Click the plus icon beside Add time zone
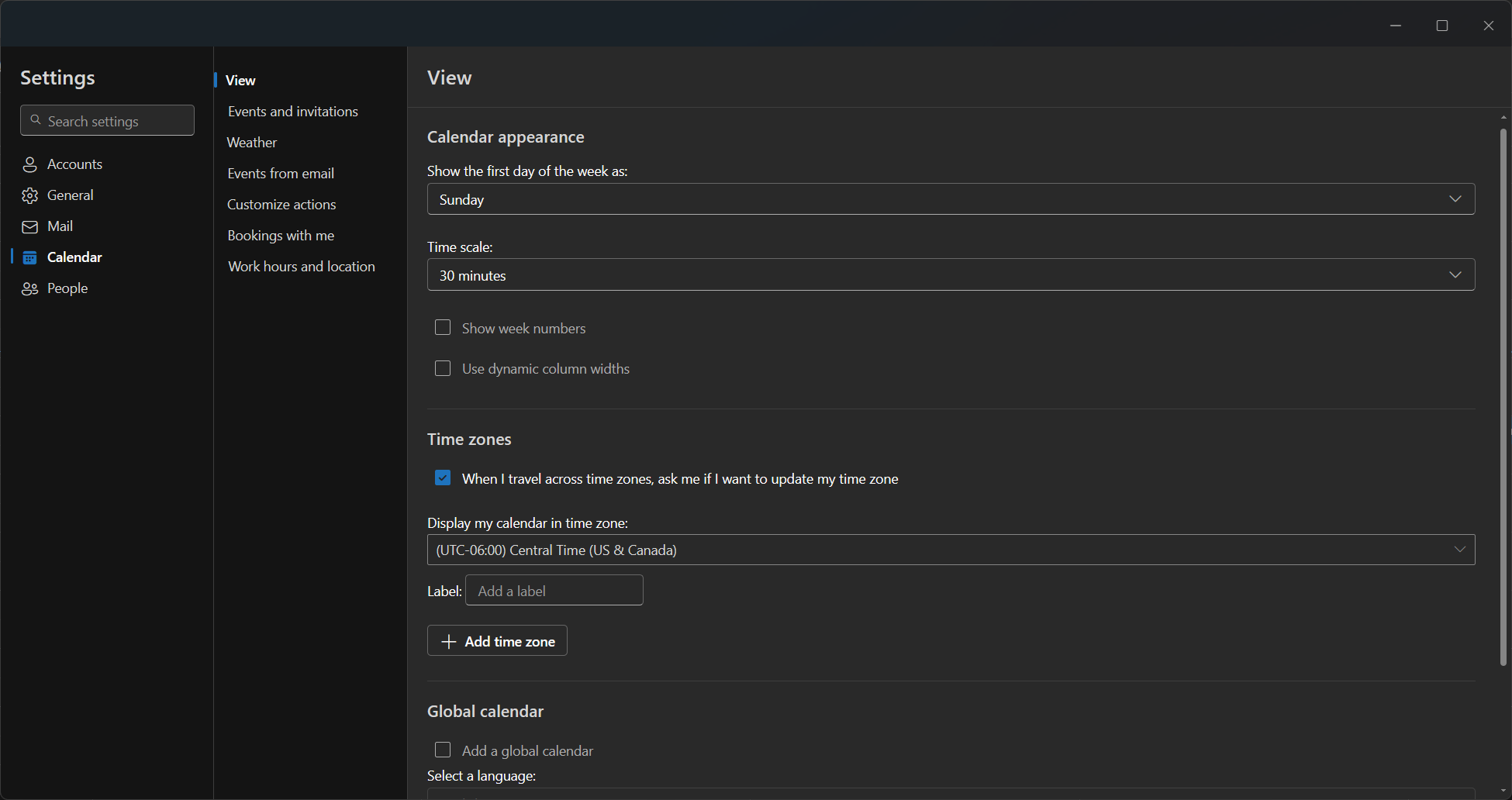Screen dimensions: 1512x800 [448, 641]
